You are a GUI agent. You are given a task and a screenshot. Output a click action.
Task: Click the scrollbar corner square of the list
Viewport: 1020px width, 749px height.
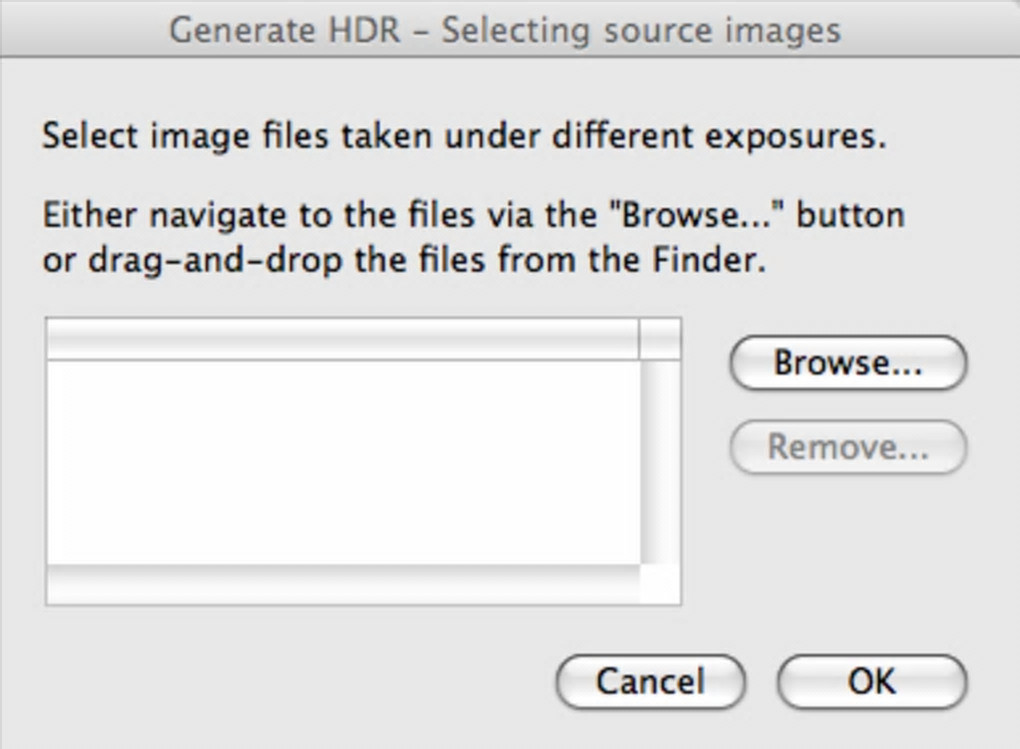pos(660,585)
